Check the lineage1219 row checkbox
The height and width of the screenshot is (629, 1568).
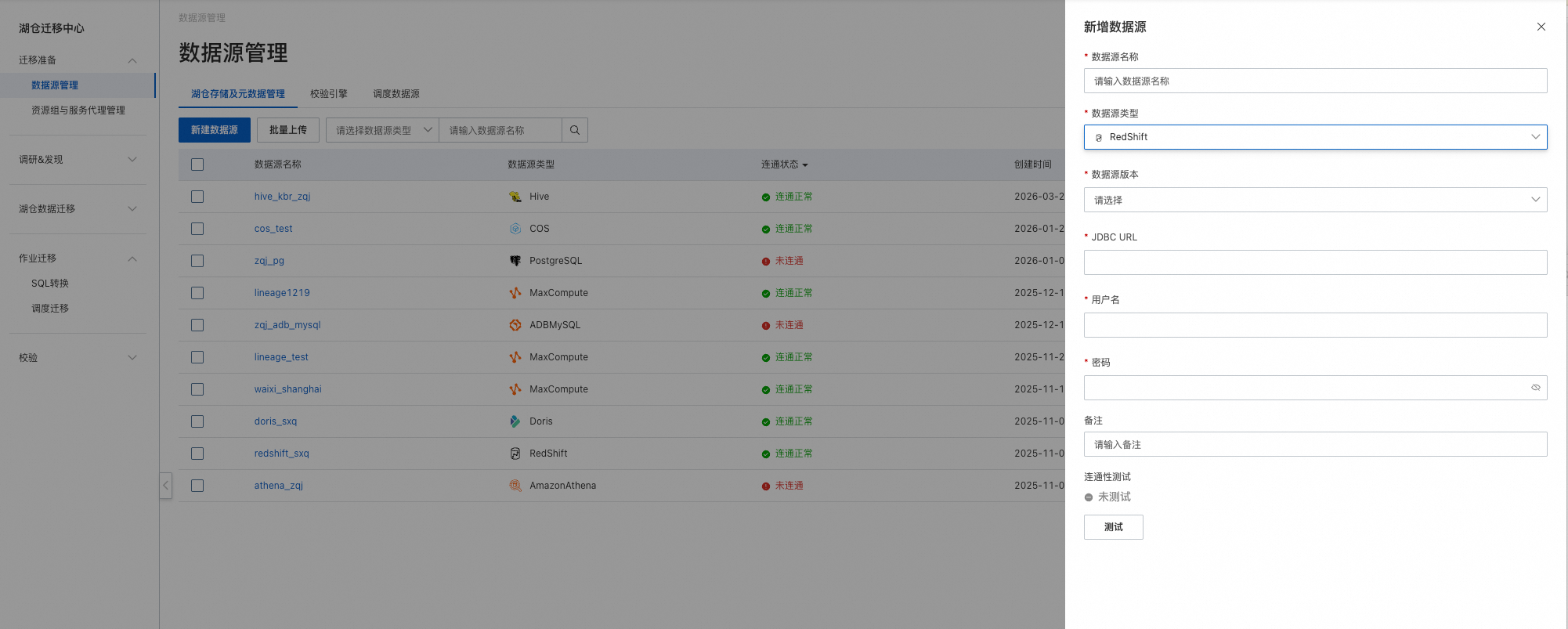tap(197, 293)
